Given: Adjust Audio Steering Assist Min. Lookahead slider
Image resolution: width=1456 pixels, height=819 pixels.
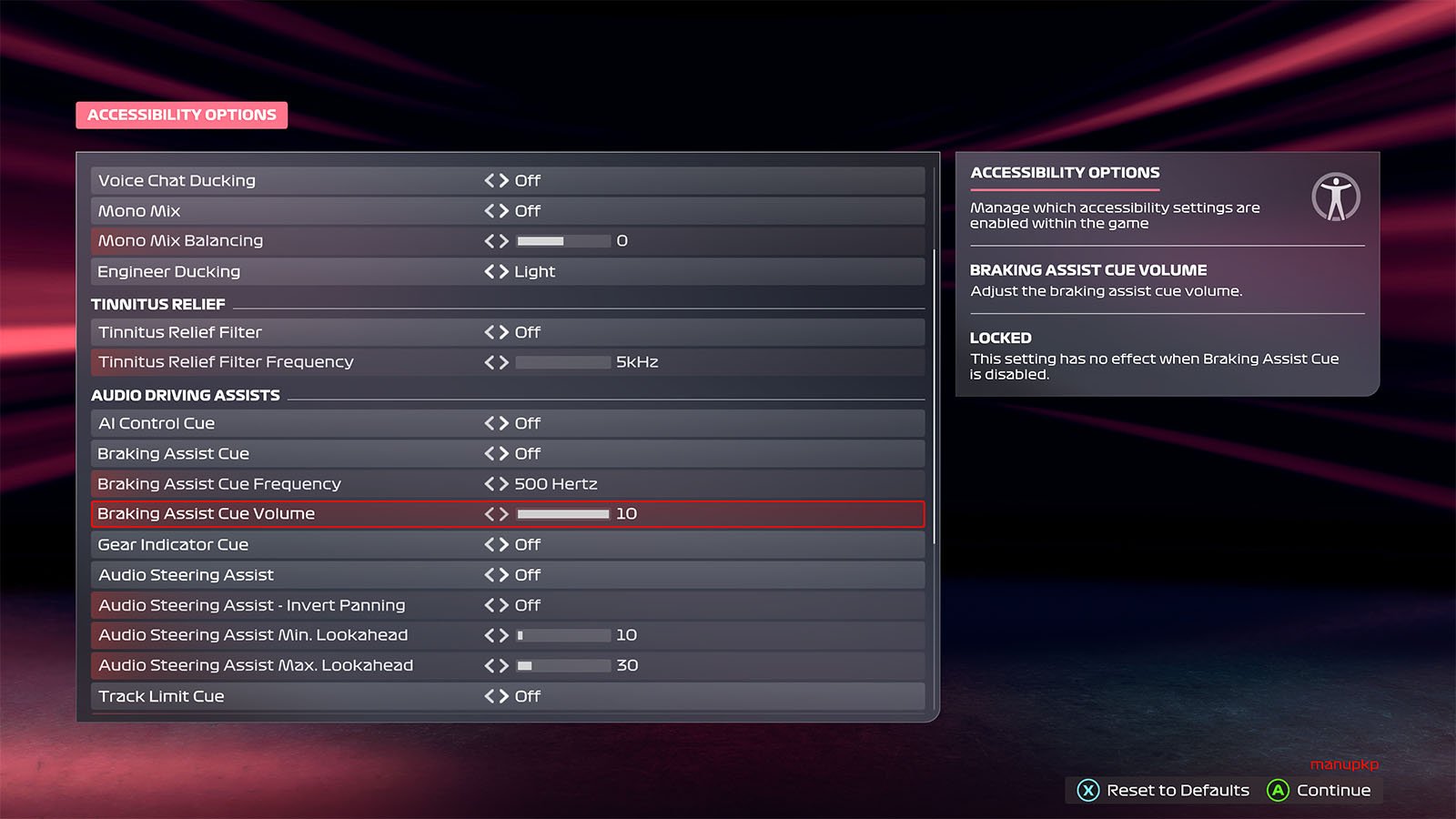Looking at the screenshot, I should click(563, 635).
